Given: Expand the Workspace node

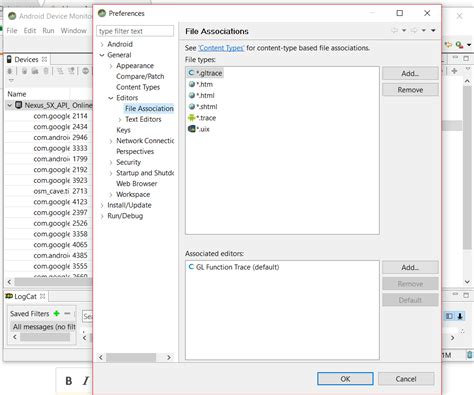Looking at the screenshot, I should tap(111, 195).
